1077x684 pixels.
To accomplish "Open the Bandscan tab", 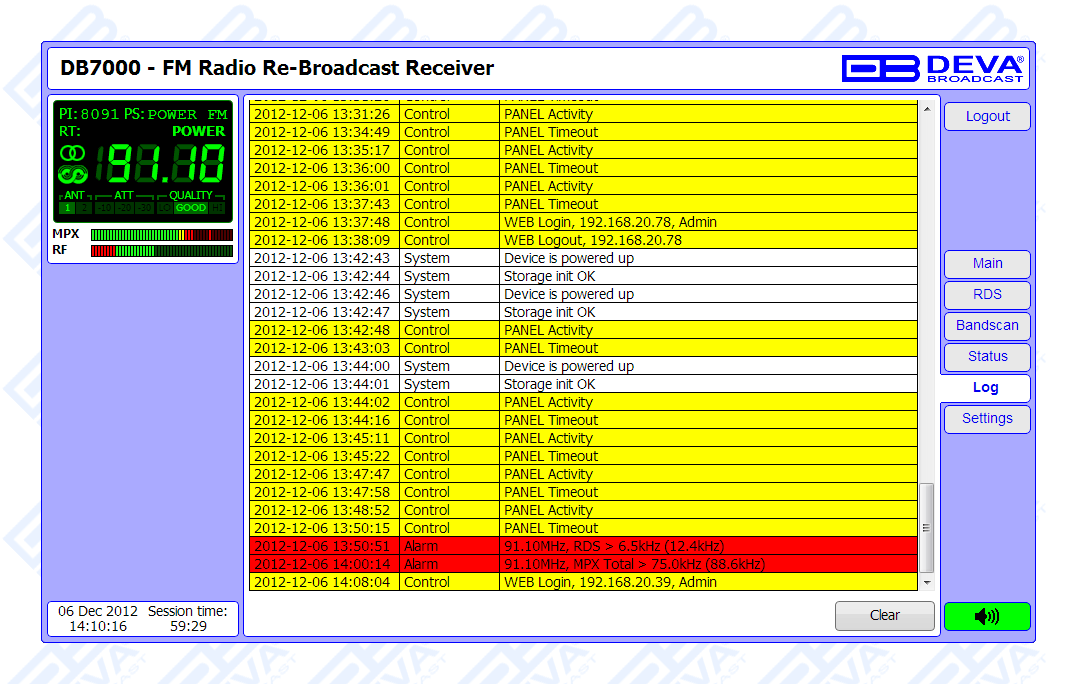I will (x=986, y=326).
